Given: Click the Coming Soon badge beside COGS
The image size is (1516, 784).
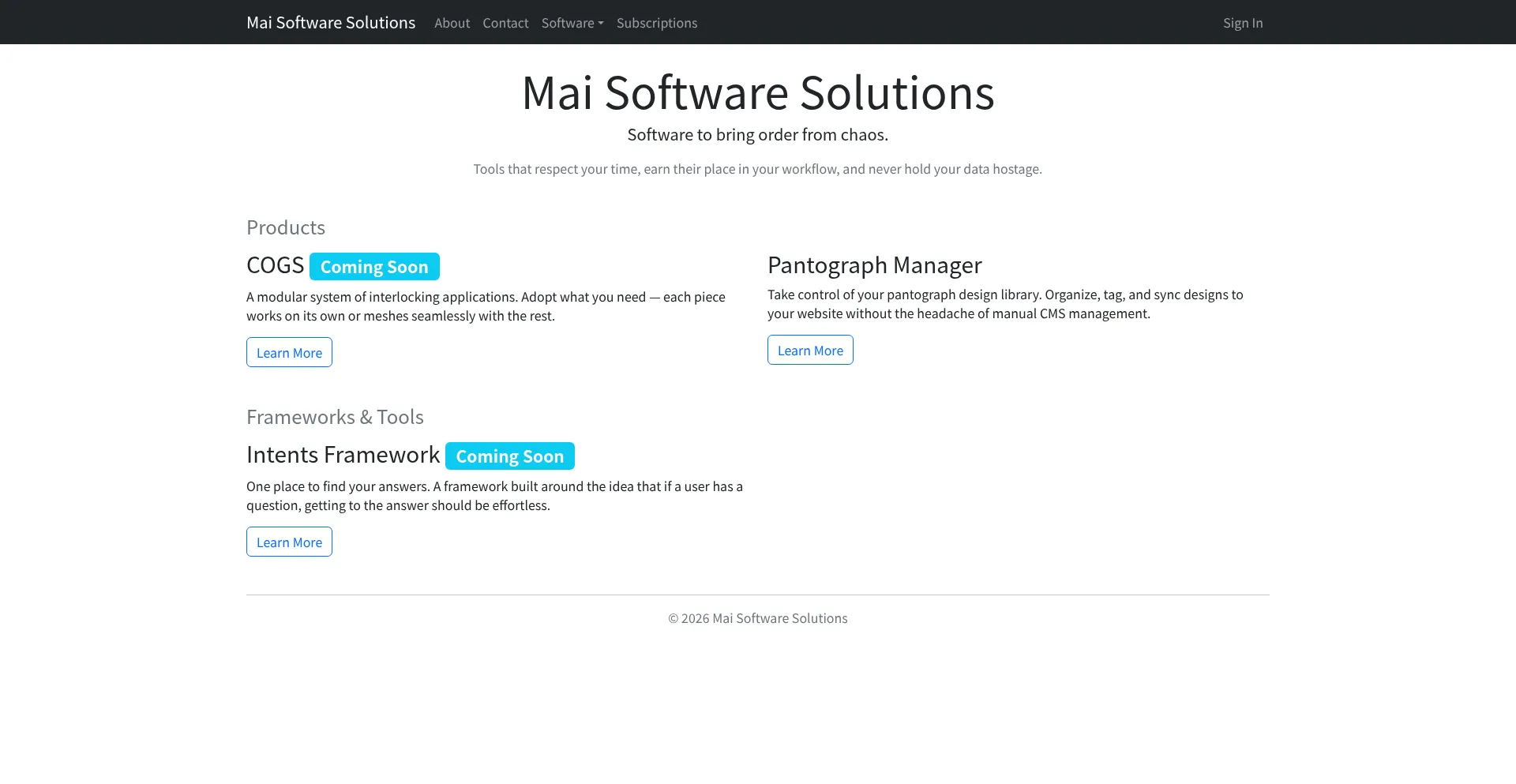Looking at the screenshot, I should click(374, 267).
